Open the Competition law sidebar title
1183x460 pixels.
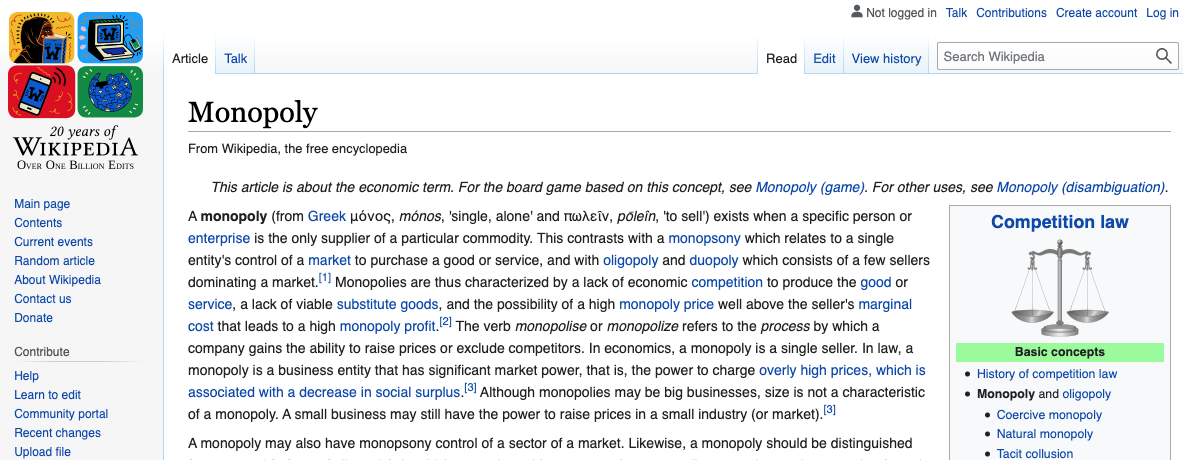(x=1059, y=222)
